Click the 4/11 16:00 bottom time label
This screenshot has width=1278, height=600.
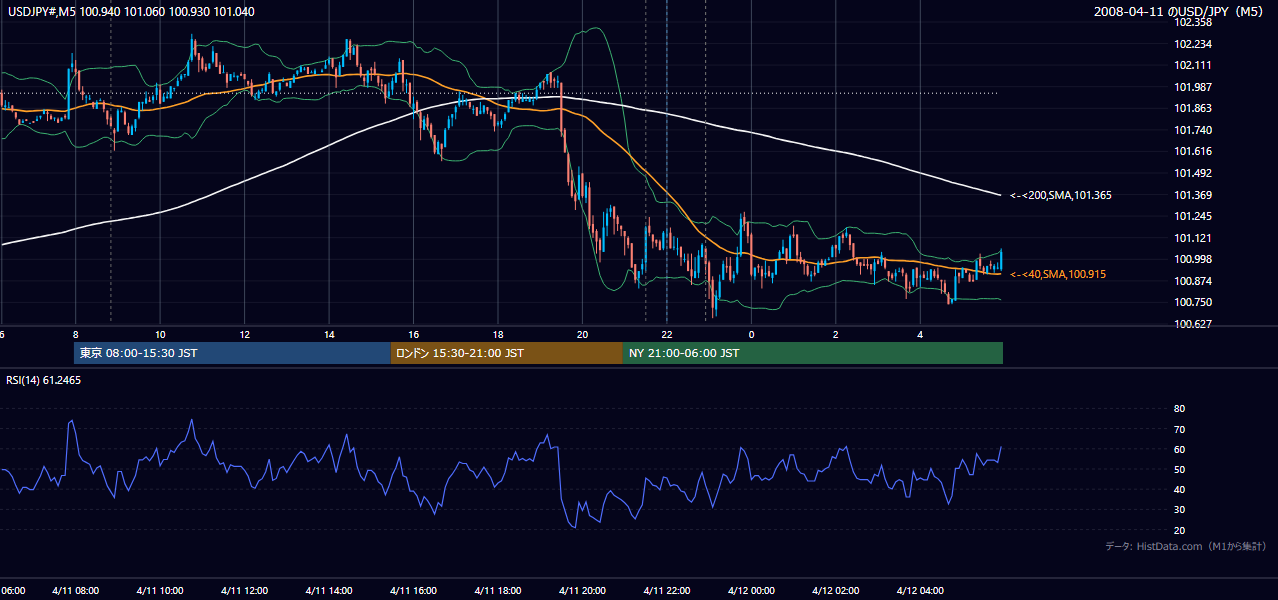click(x=413, y=591)
